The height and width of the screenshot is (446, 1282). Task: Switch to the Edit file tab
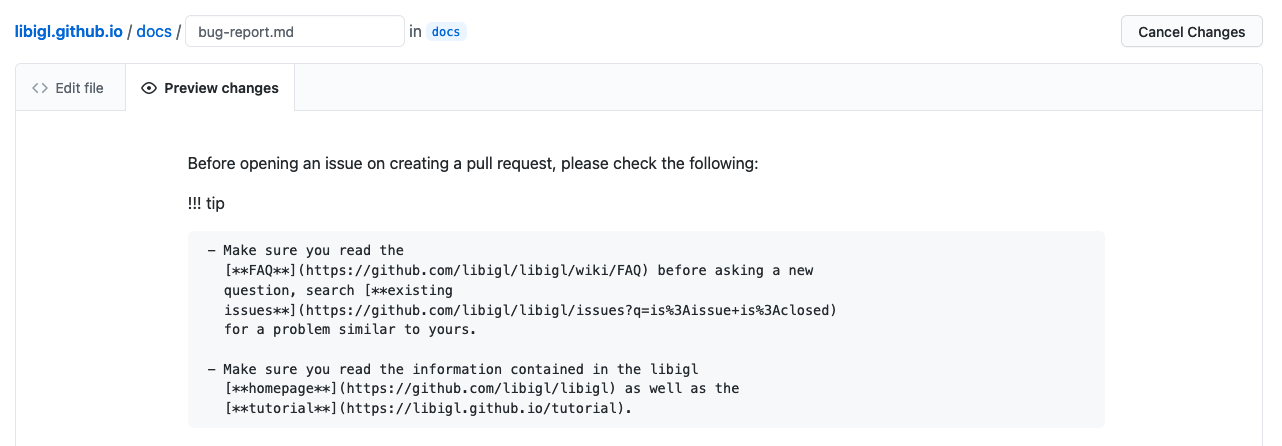[x=68, y=88]
